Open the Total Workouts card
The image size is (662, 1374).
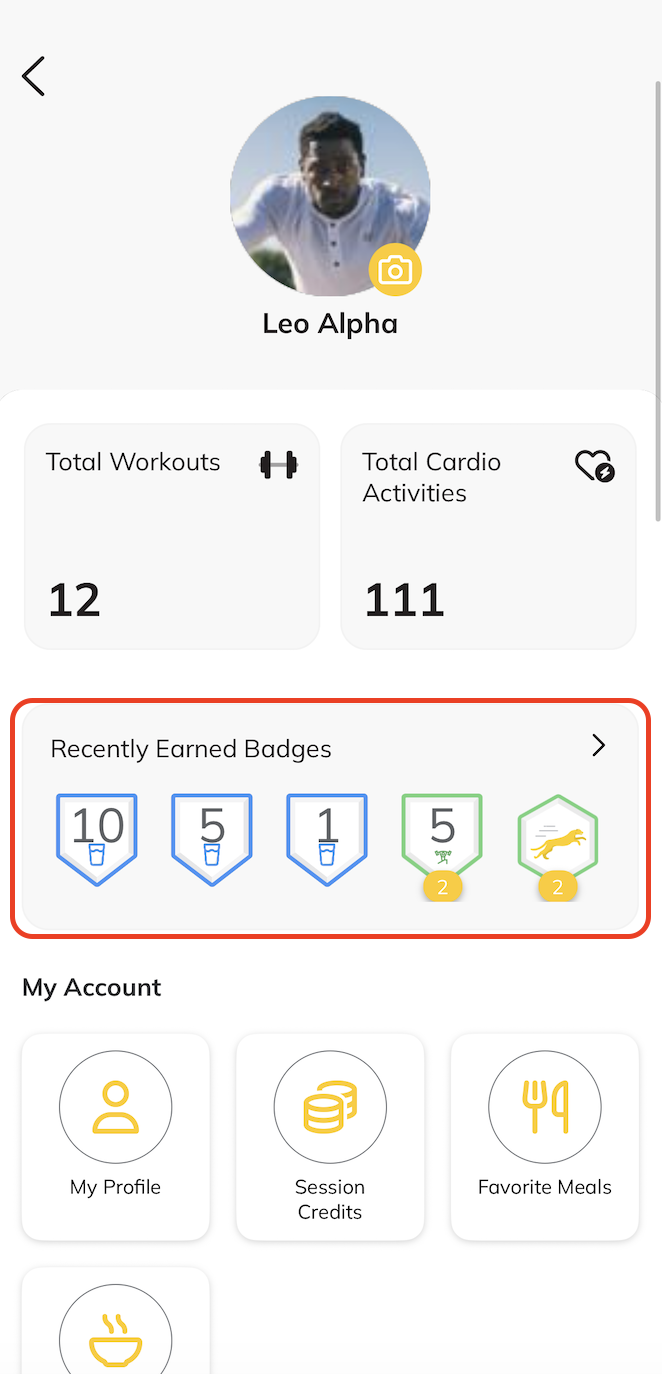(172, 537)
